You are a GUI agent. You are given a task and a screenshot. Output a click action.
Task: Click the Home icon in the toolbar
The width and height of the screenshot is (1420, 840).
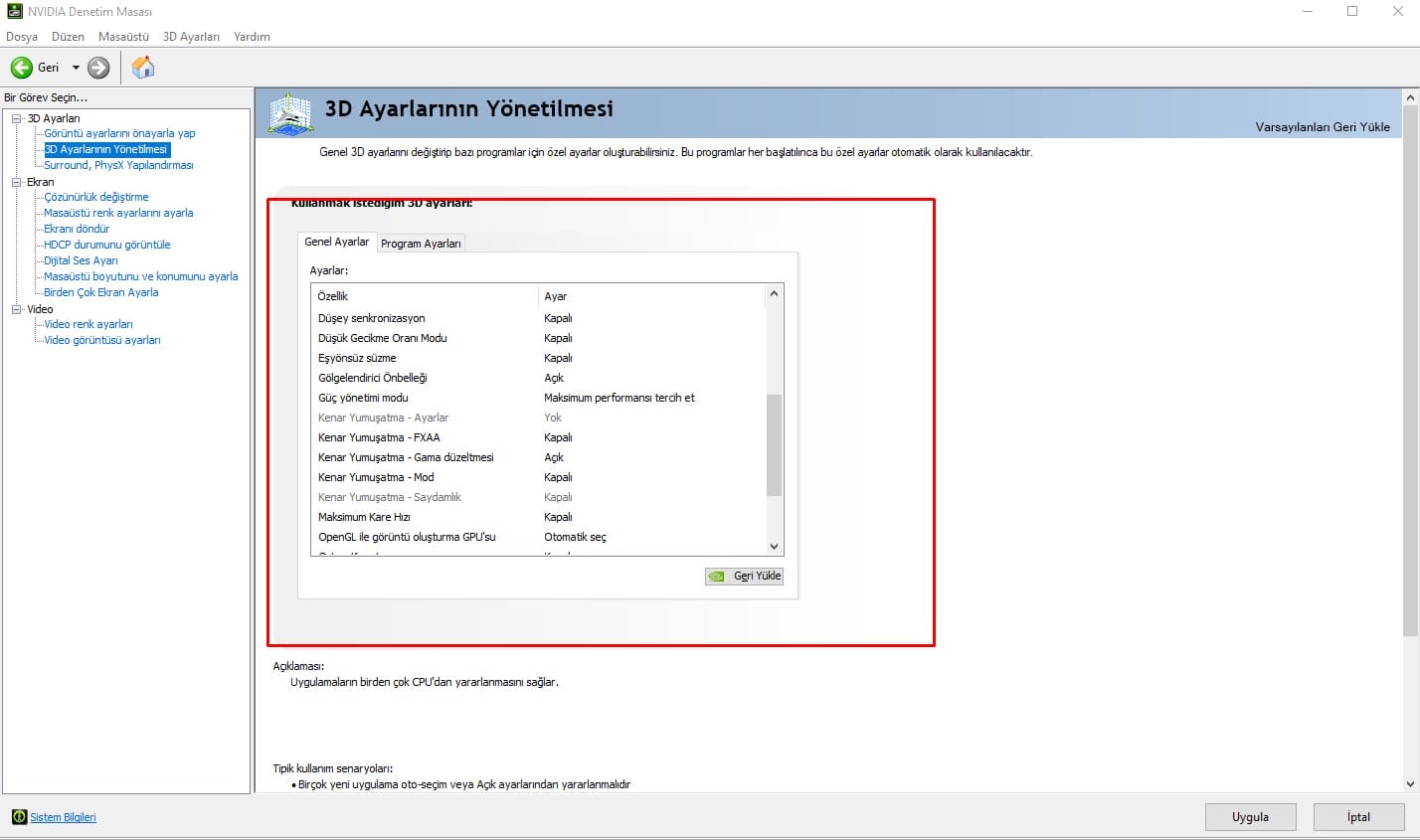click(x=143, y=68)
